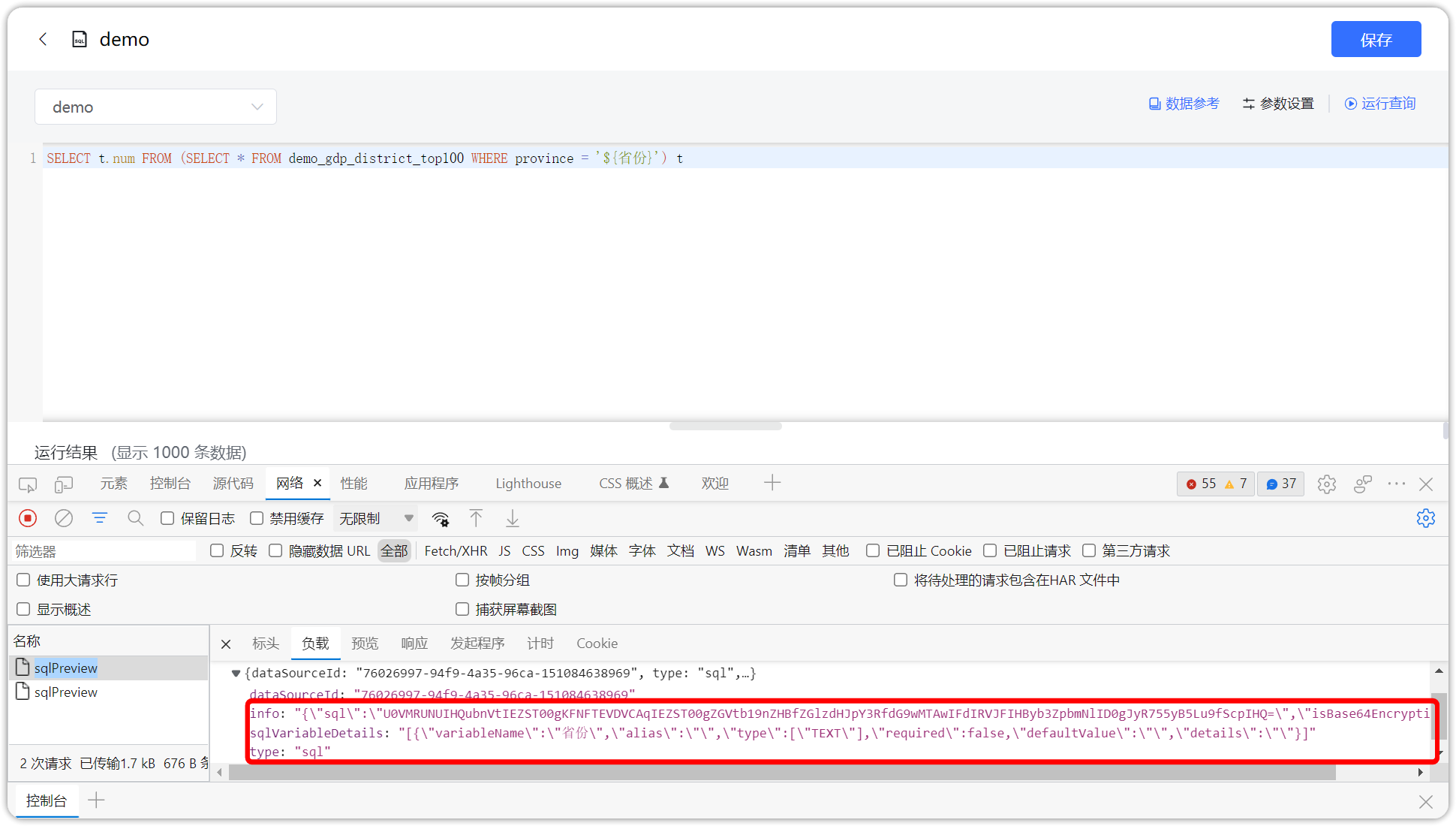The height and width of the screenshot is (826, 1456).
Task: Toggle the network filter funnel icon
Action: [100, 518]
